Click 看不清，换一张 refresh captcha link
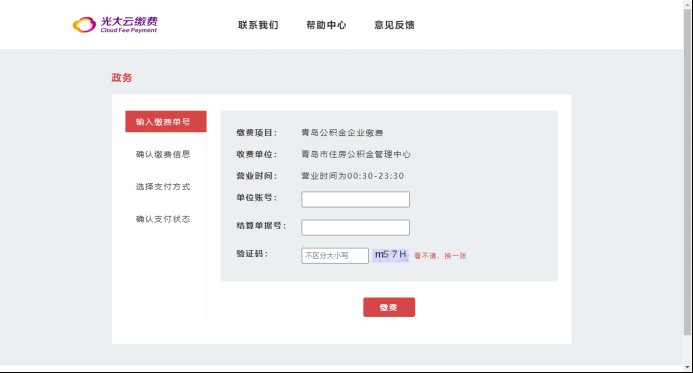Viewport: 693px width, 373px height. click(x=440, y=256)
